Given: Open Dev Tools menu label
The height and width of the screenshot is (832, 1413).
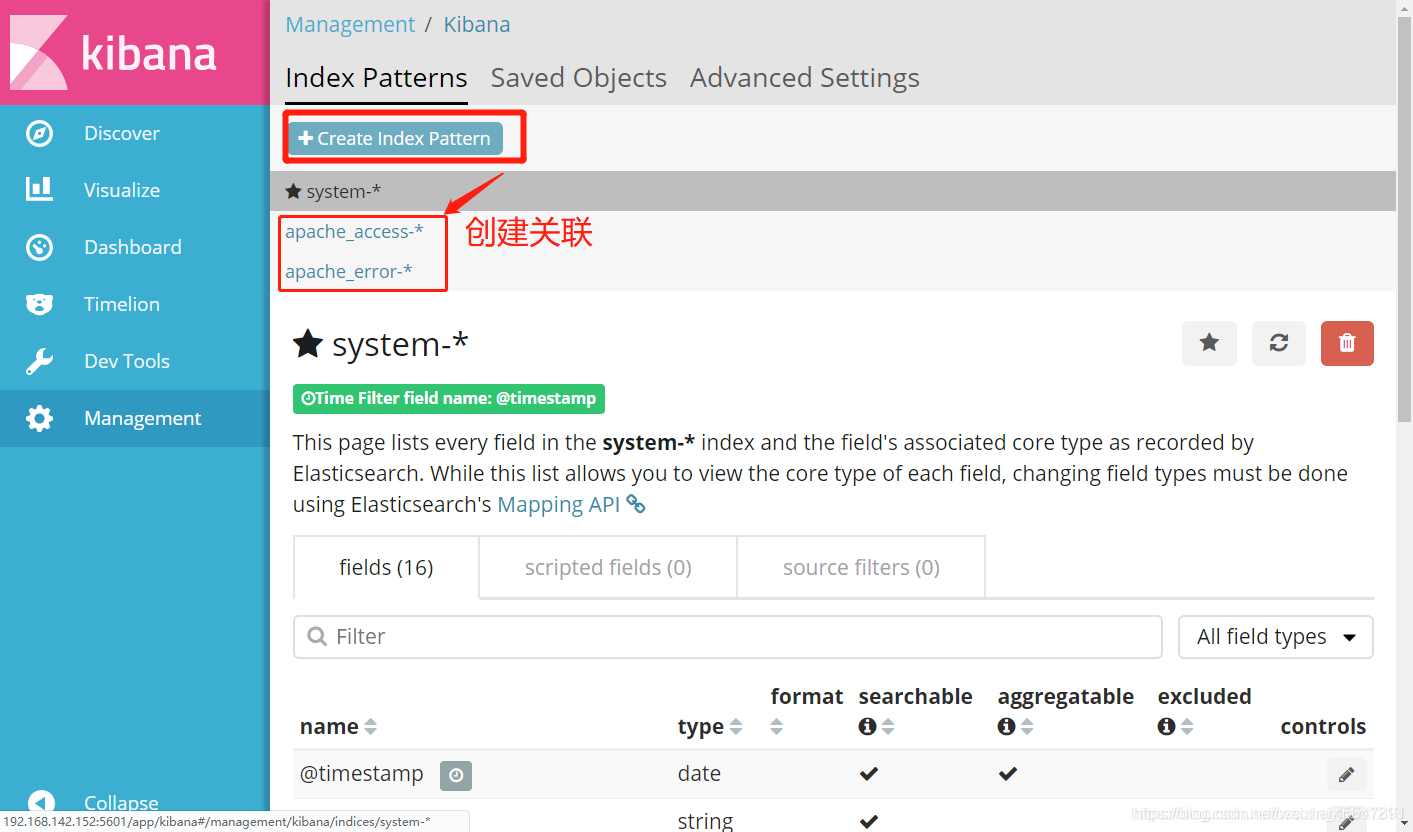Looking at the screenshot, I should [x=127, y=361].
